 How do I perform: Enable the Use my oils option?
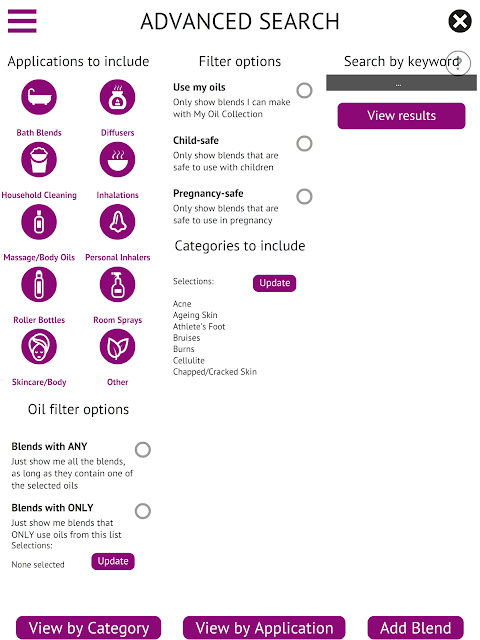[x=304, y=90]
